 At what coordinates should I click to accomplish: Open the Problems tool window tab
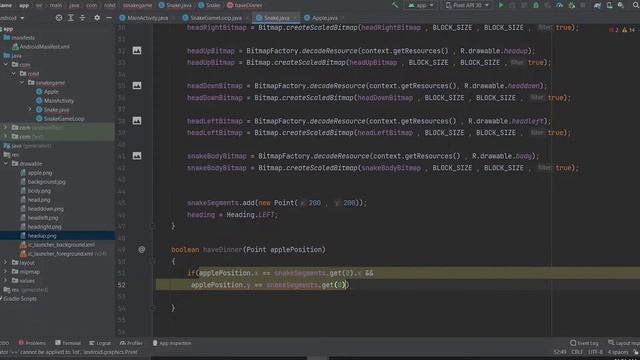point(32,343)
